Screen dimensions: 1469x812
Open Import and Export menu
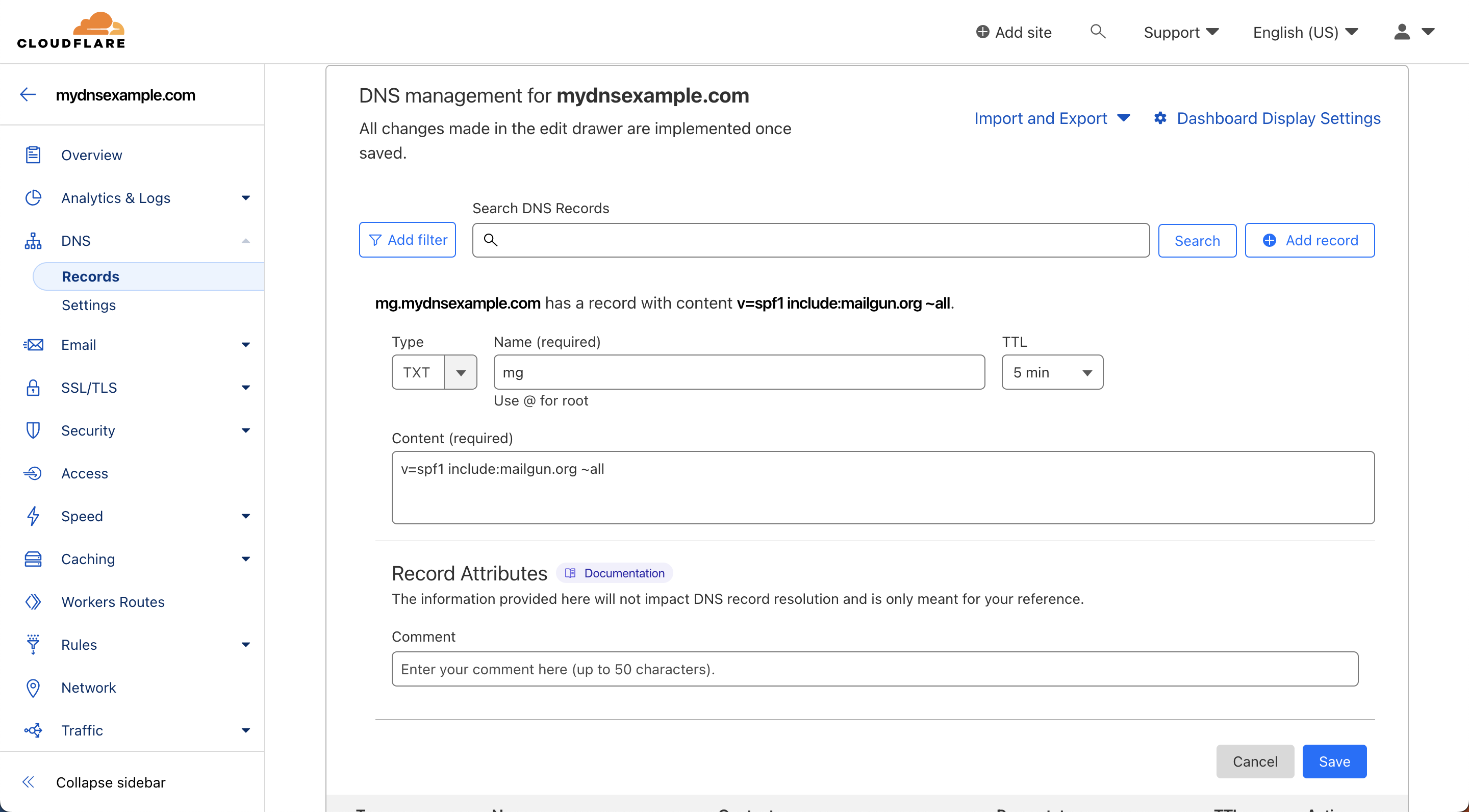coord(1051,118)
